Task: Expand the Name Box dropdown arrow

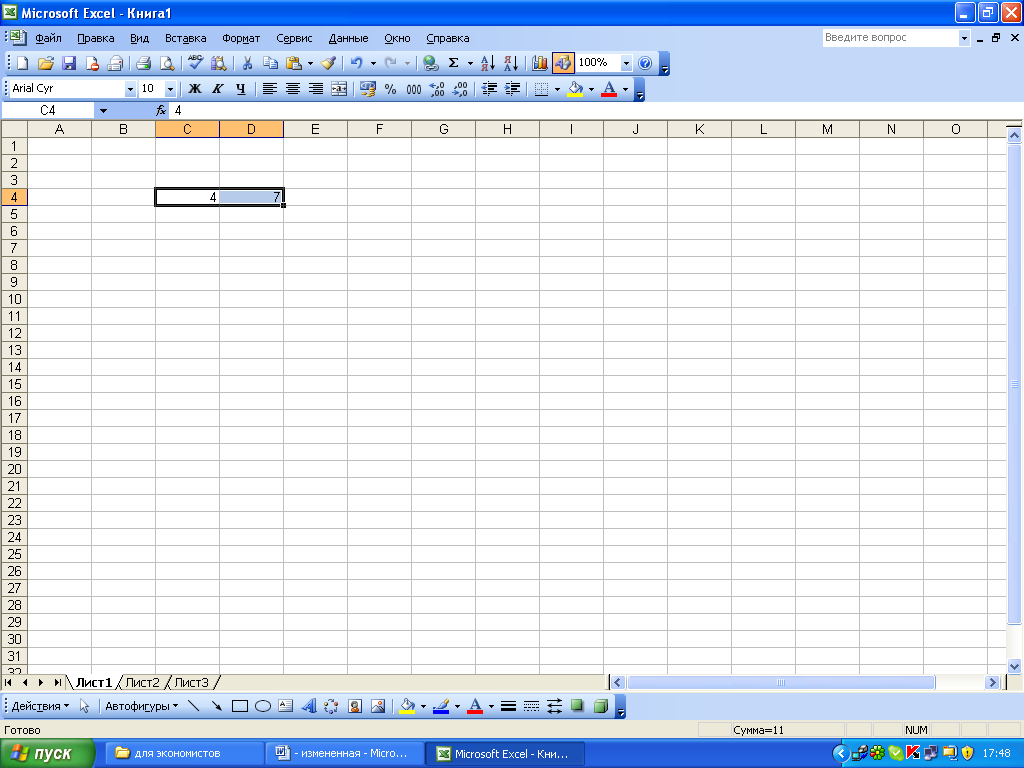Action: point(103,110)
